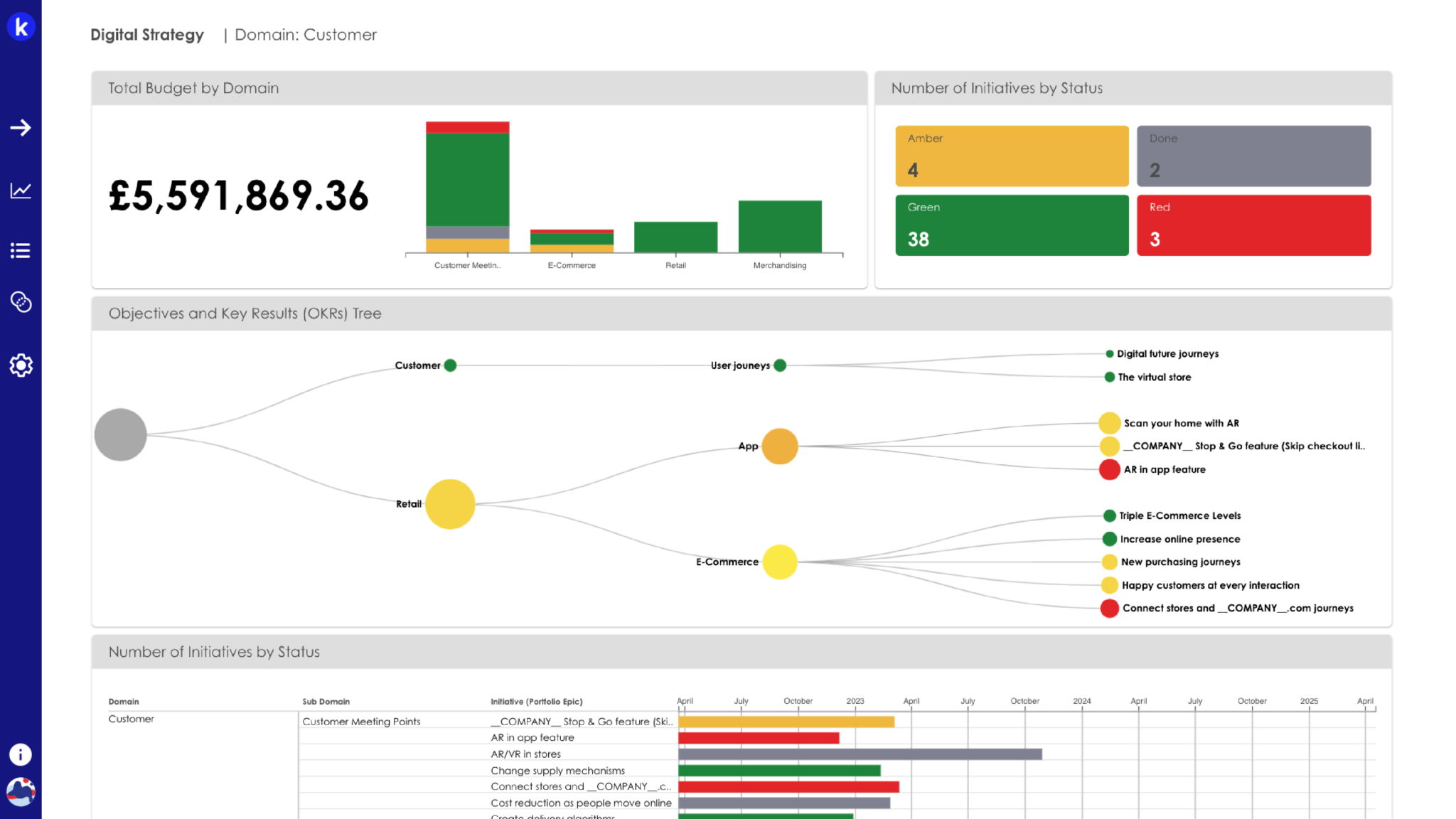
Task: Click the Kendis 'k' logo icon
Action: pos(21,27)
